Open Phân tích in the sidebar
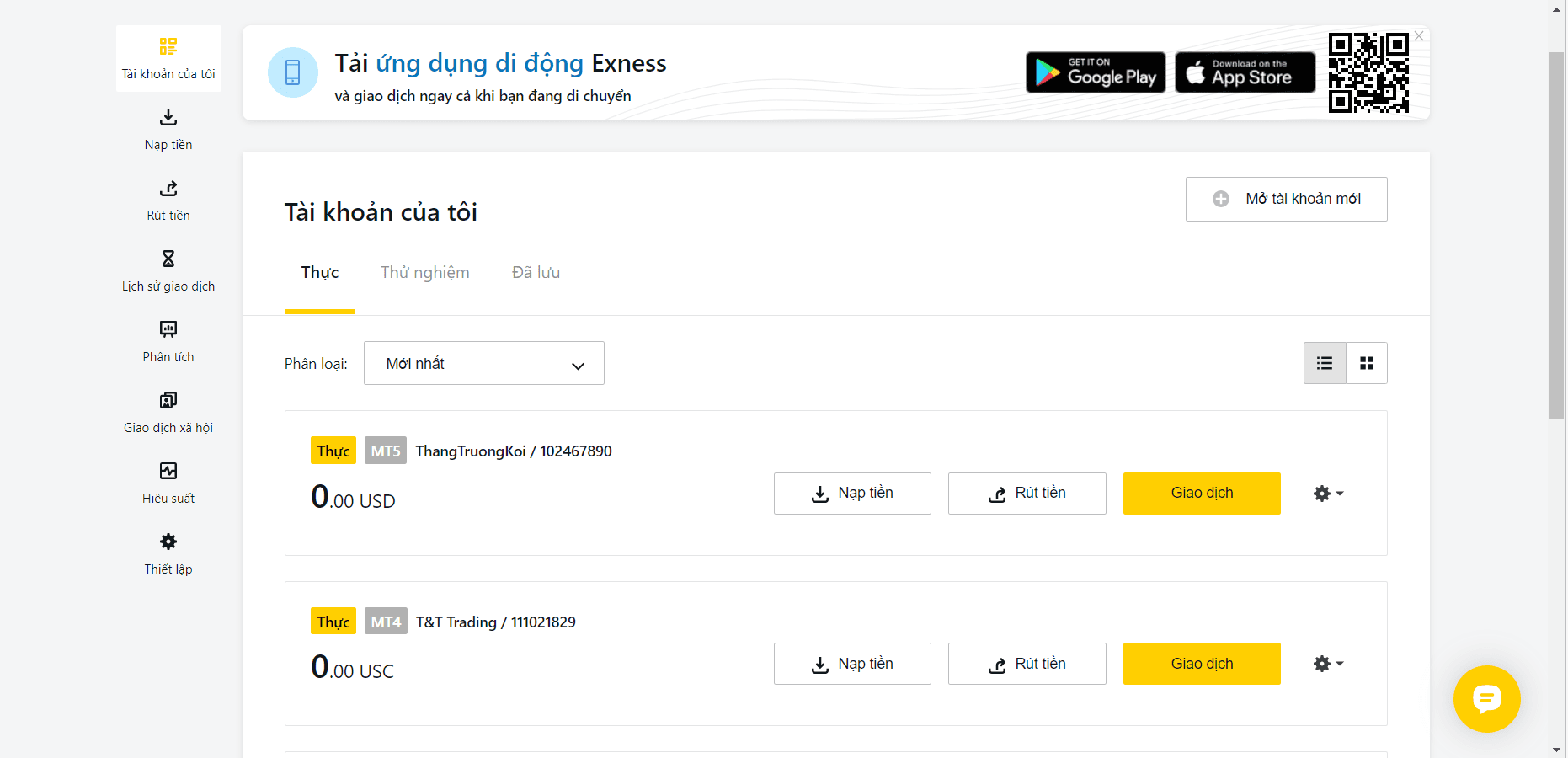1568x758 pixels. click(168, 341)
